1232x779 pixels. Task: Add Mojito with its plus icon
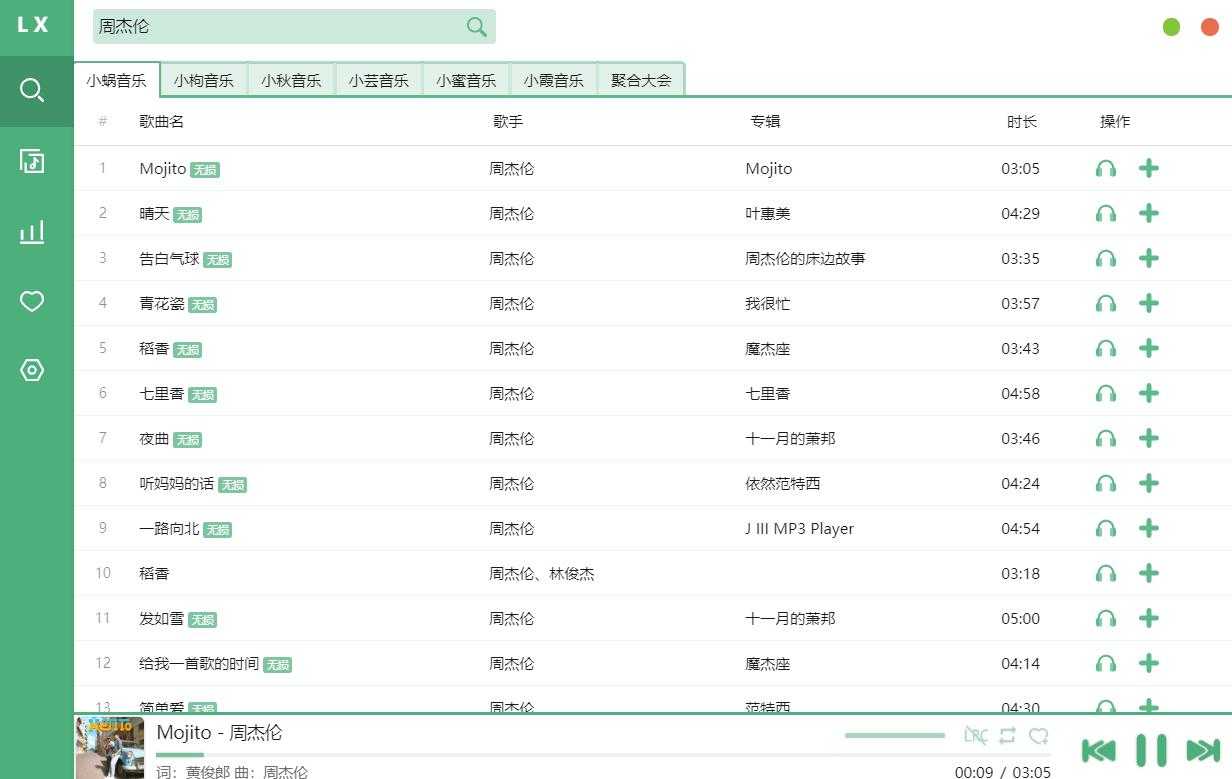pos(1148,168)
